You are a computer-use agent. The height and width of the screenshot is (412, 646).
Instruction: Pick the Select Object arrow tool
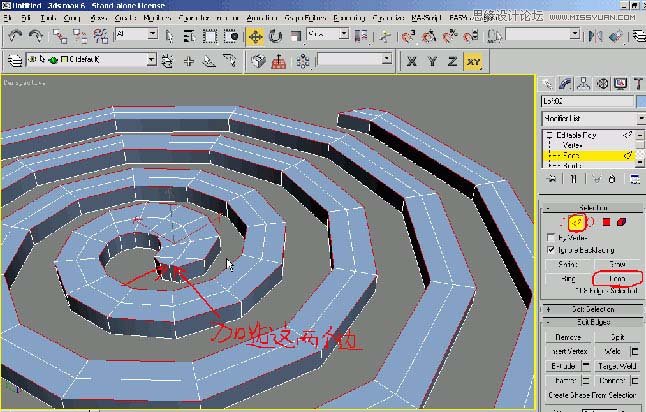[x=169, y=37]
